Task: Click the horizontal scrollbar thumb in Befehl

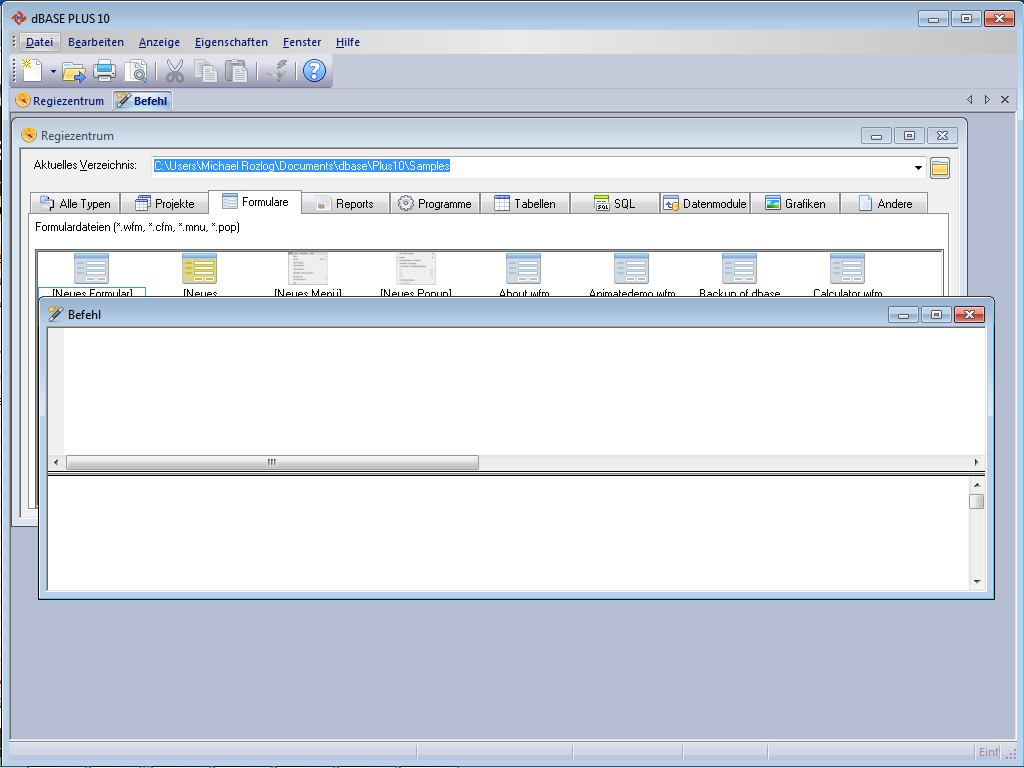Action: pyautogui.click(x=272, y=462)
